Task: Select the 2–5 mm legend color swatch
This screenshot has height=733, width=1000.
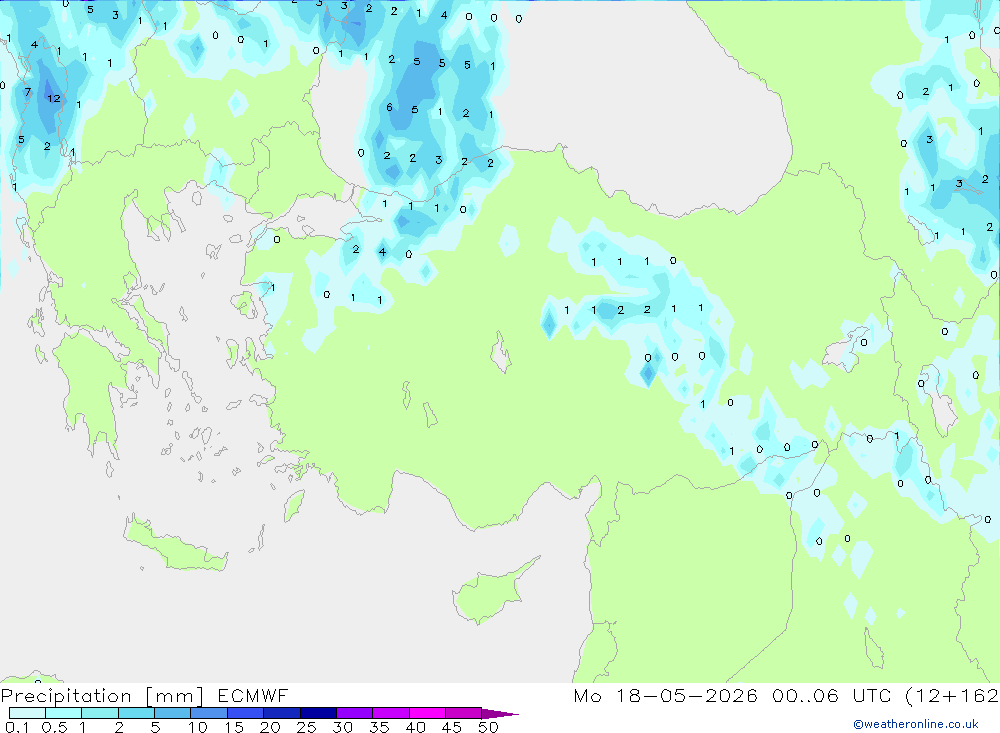Action: (x=136, y=713)
